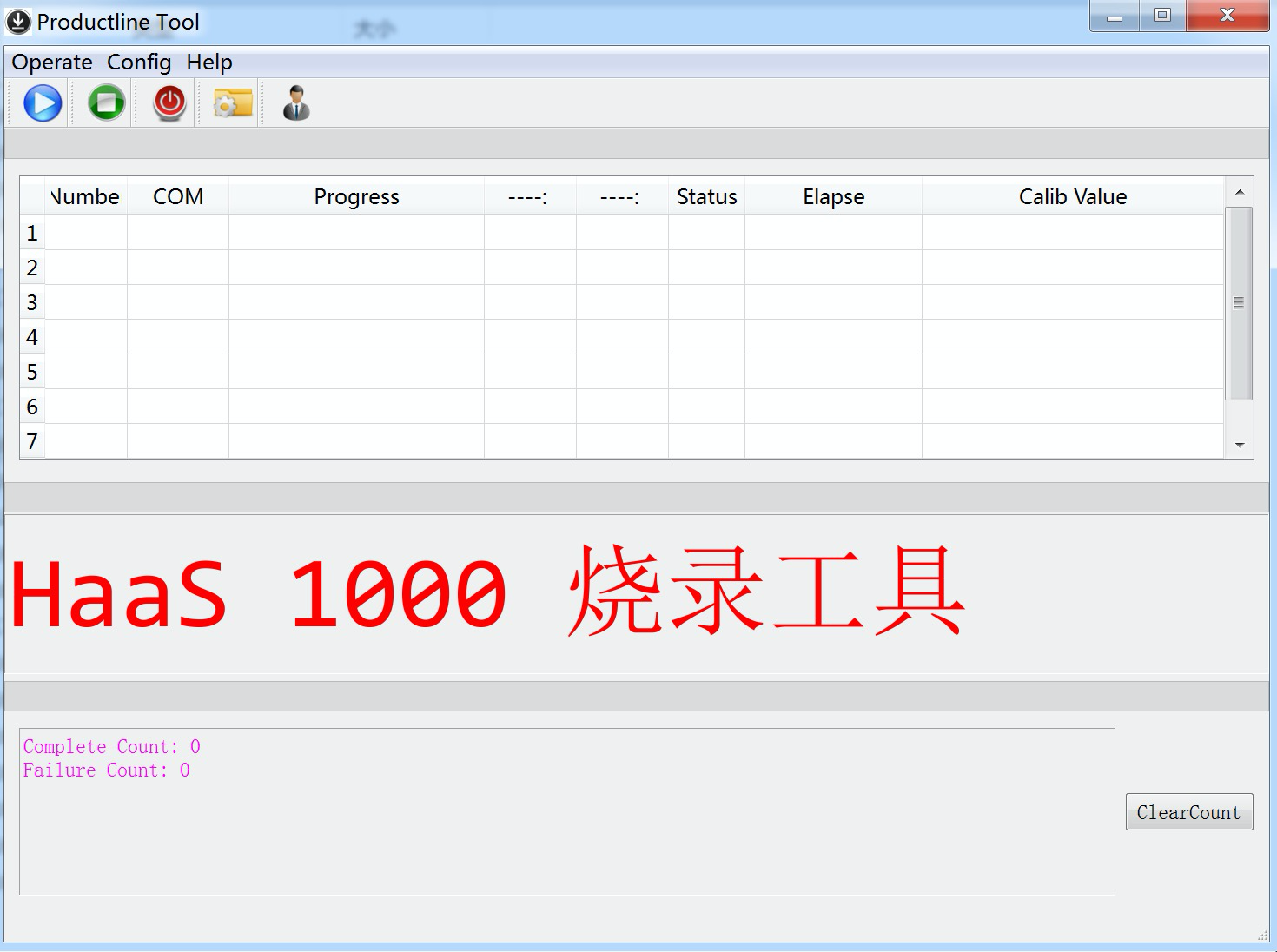Image resolution: width=1277 pixels, height=952 pixels.
Task: Maximize the Productline Tool window
Action: click(x=1162, y=16)
